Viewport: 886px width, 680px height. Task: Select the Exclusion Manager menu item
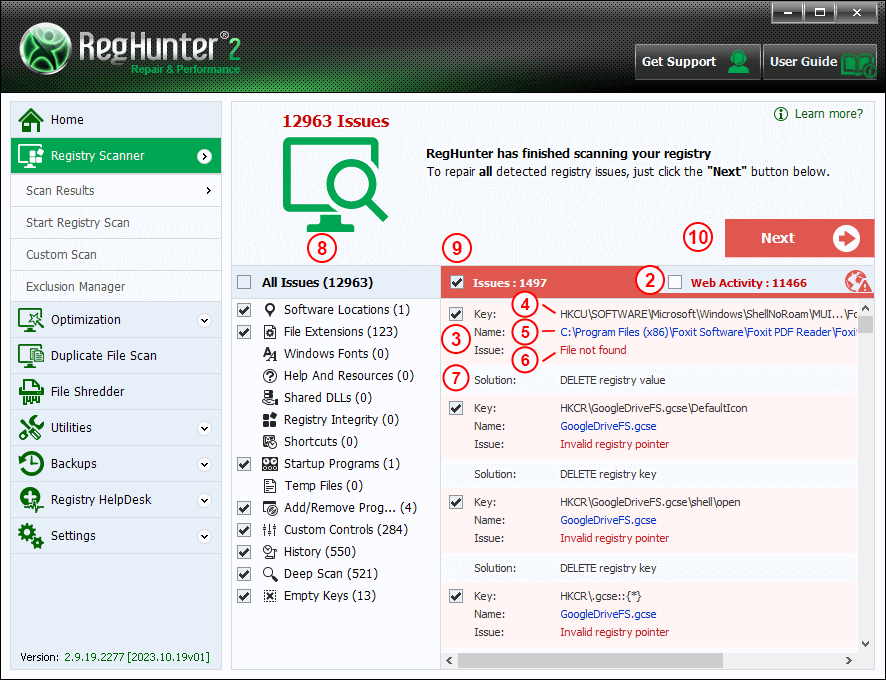(x=76, y=287)
